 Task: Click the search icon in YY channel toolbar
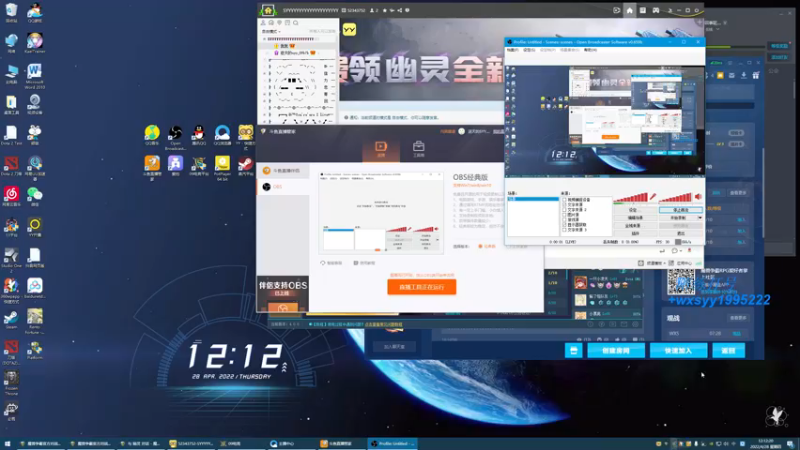[295, 23]
